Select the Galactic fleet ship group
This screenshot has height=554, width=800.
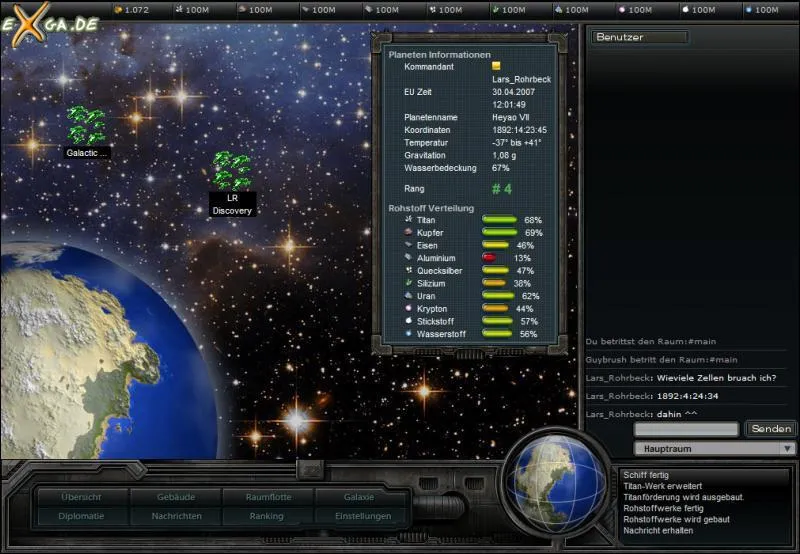[86, 125]
